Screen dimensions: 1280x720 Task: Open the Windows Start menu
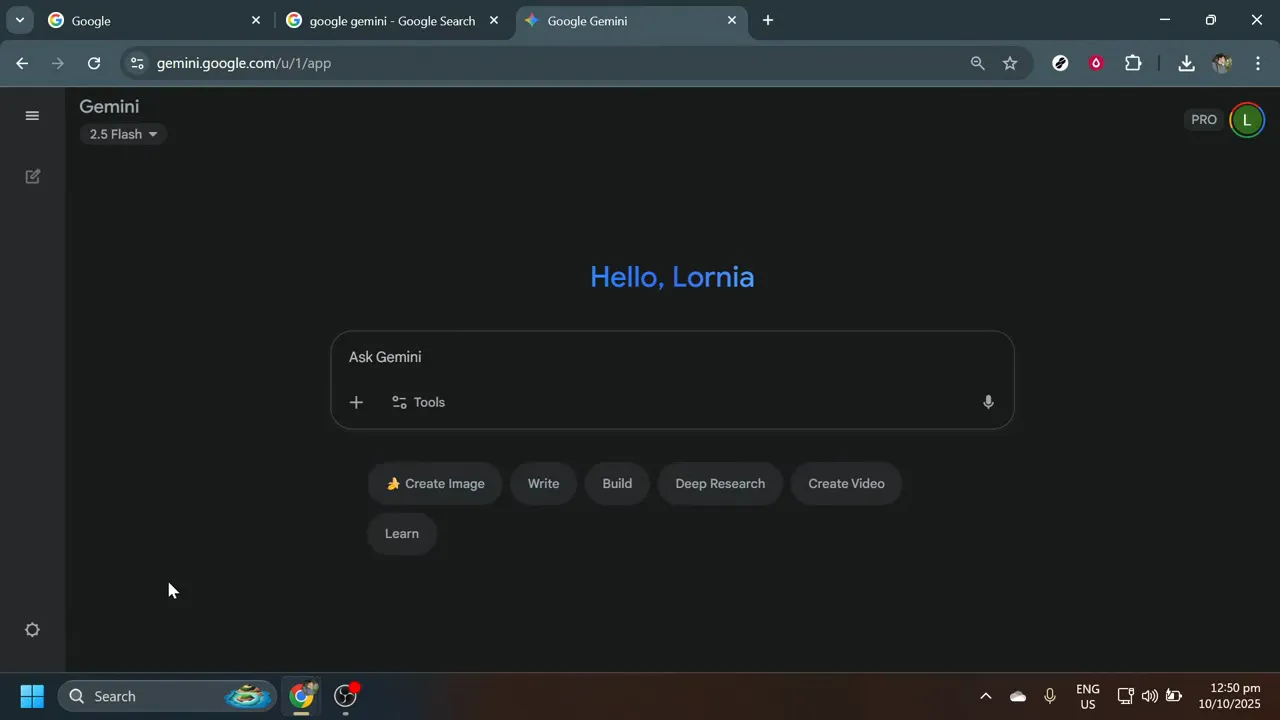pyautogui.click(x=32, y=696)
